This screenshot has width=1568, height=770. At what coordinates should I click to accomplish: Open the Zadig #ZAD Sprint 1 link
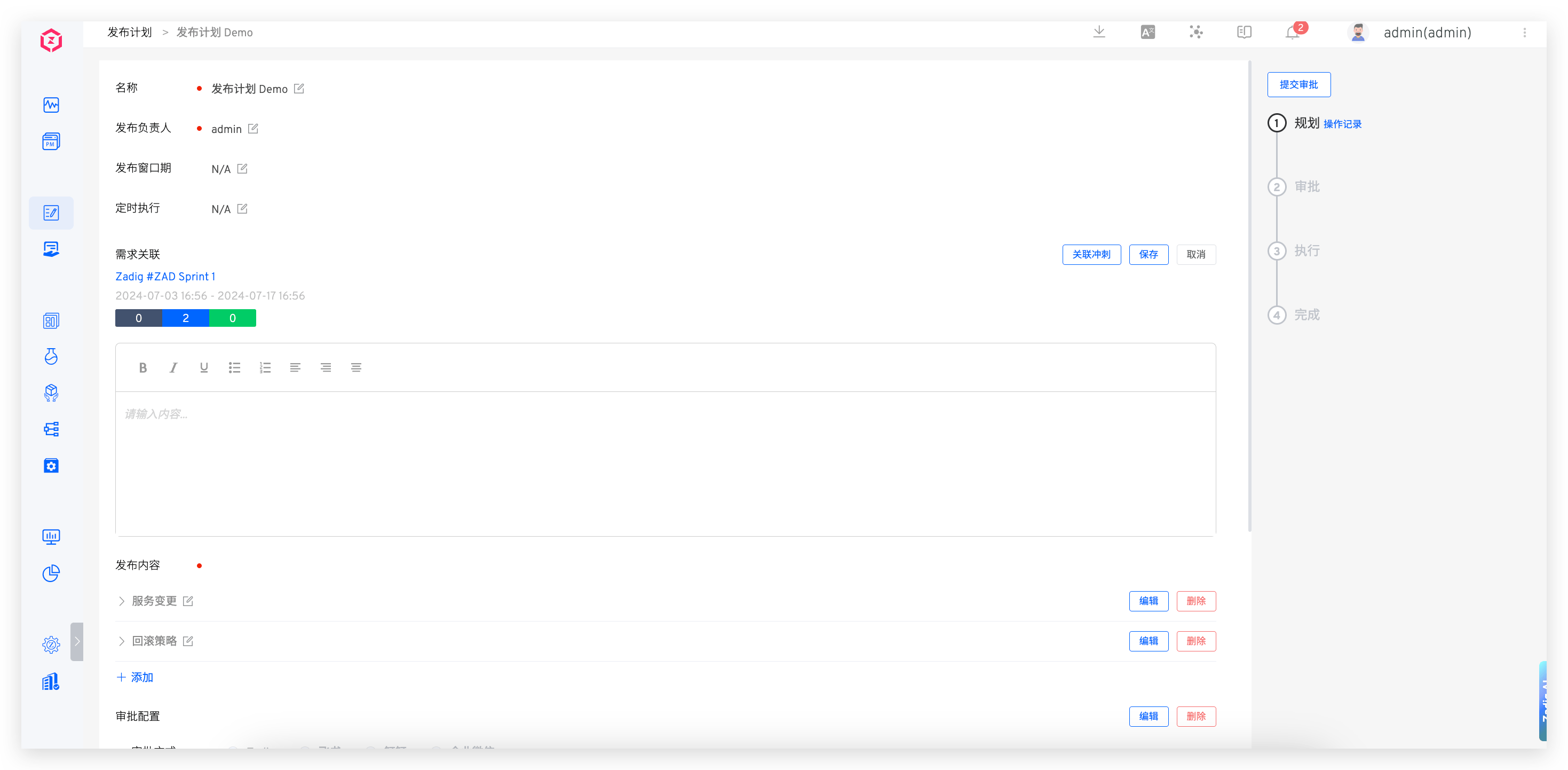click(x=165, y=277)
